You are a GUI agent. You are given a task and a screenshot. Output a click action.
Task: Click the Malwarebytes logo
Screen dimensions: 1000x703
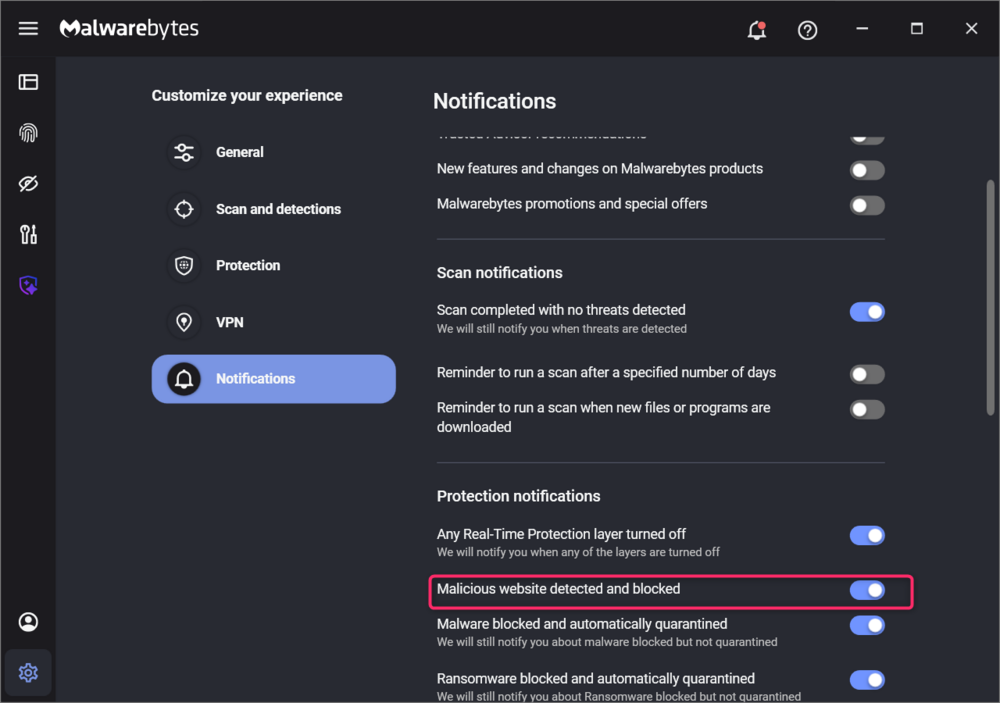click(x=129, y=29)
